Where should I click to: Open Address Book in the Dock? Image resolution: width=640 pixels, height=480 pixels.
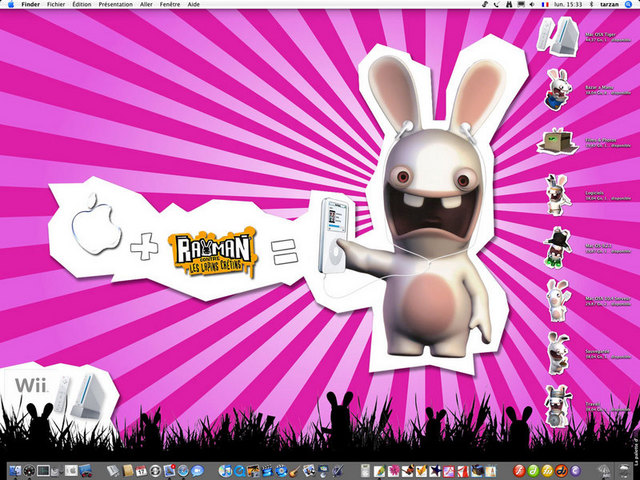tap(128, 471)
